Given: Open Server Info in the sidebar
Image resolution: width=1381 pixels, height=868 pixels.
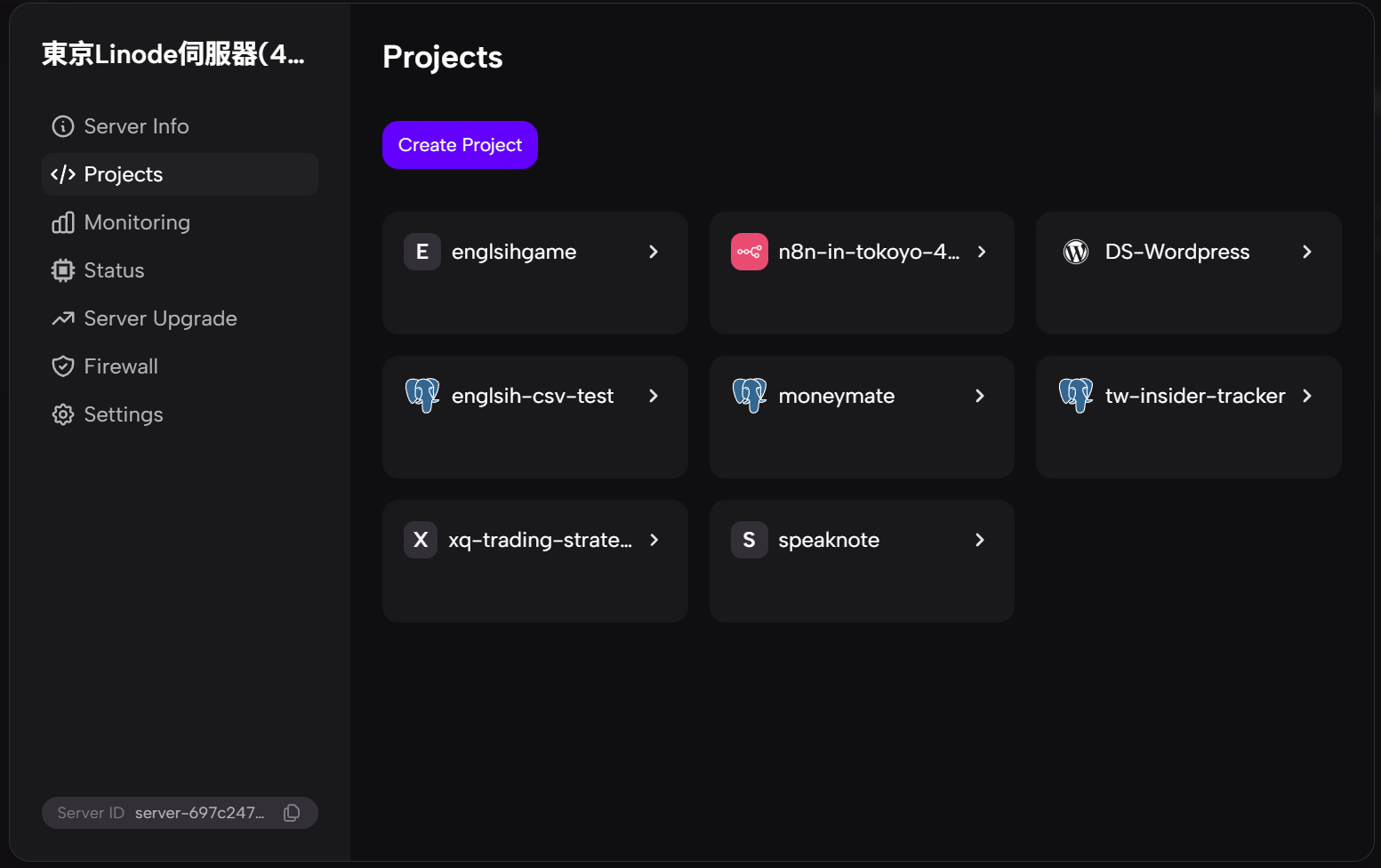Looking at the screenshot, I should (136, 126).
